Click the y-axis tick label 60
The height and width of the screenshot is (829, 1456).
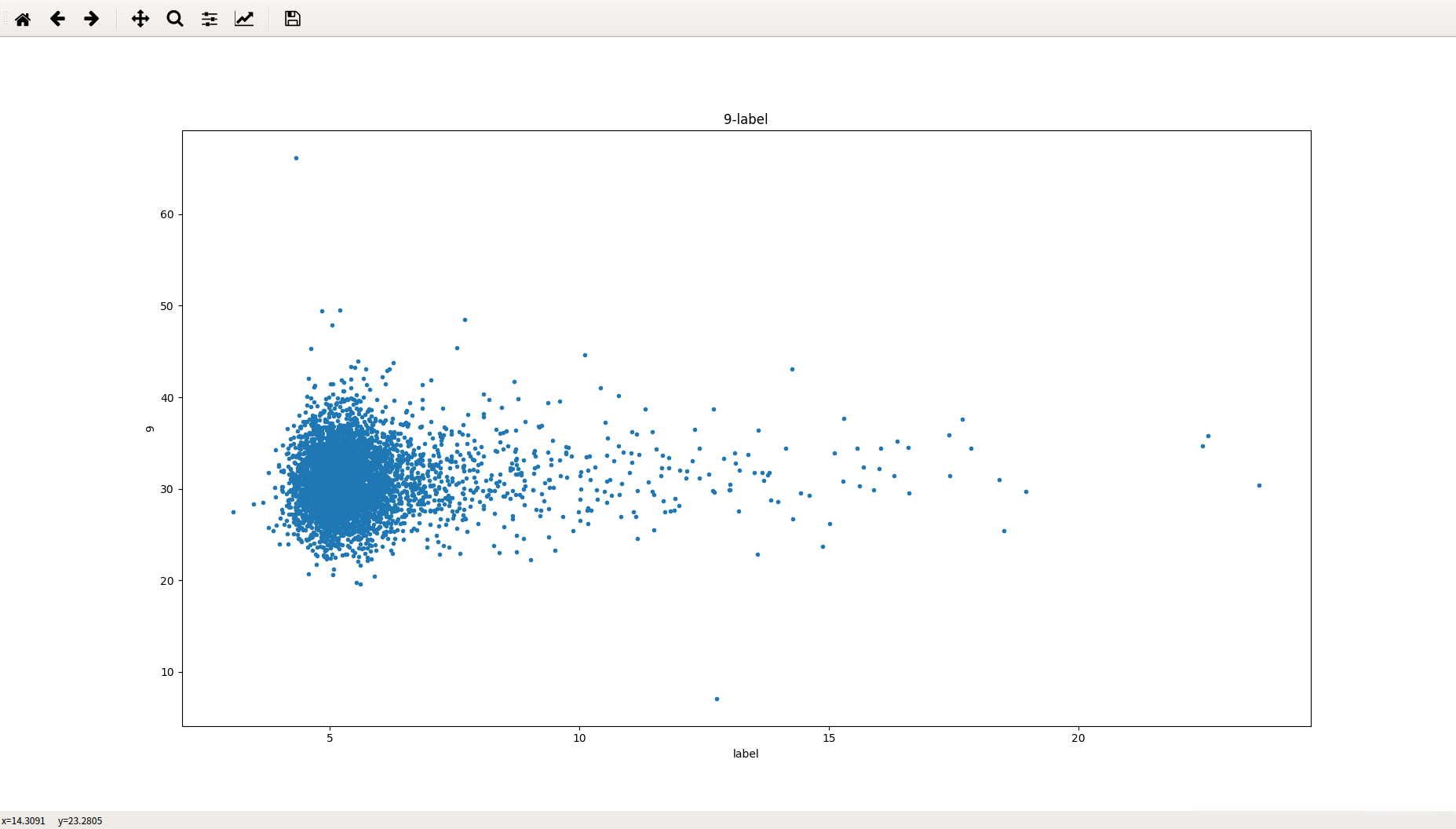point(167,214)
